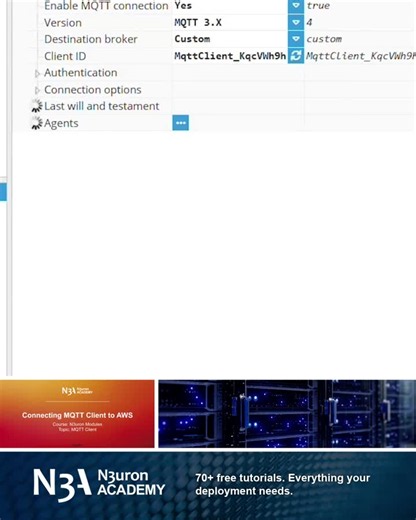This screenshot has width=416, height=520.
Task: Open the Connecting MQTT Client to AWS thumbnail
Action: click(77, 414)
